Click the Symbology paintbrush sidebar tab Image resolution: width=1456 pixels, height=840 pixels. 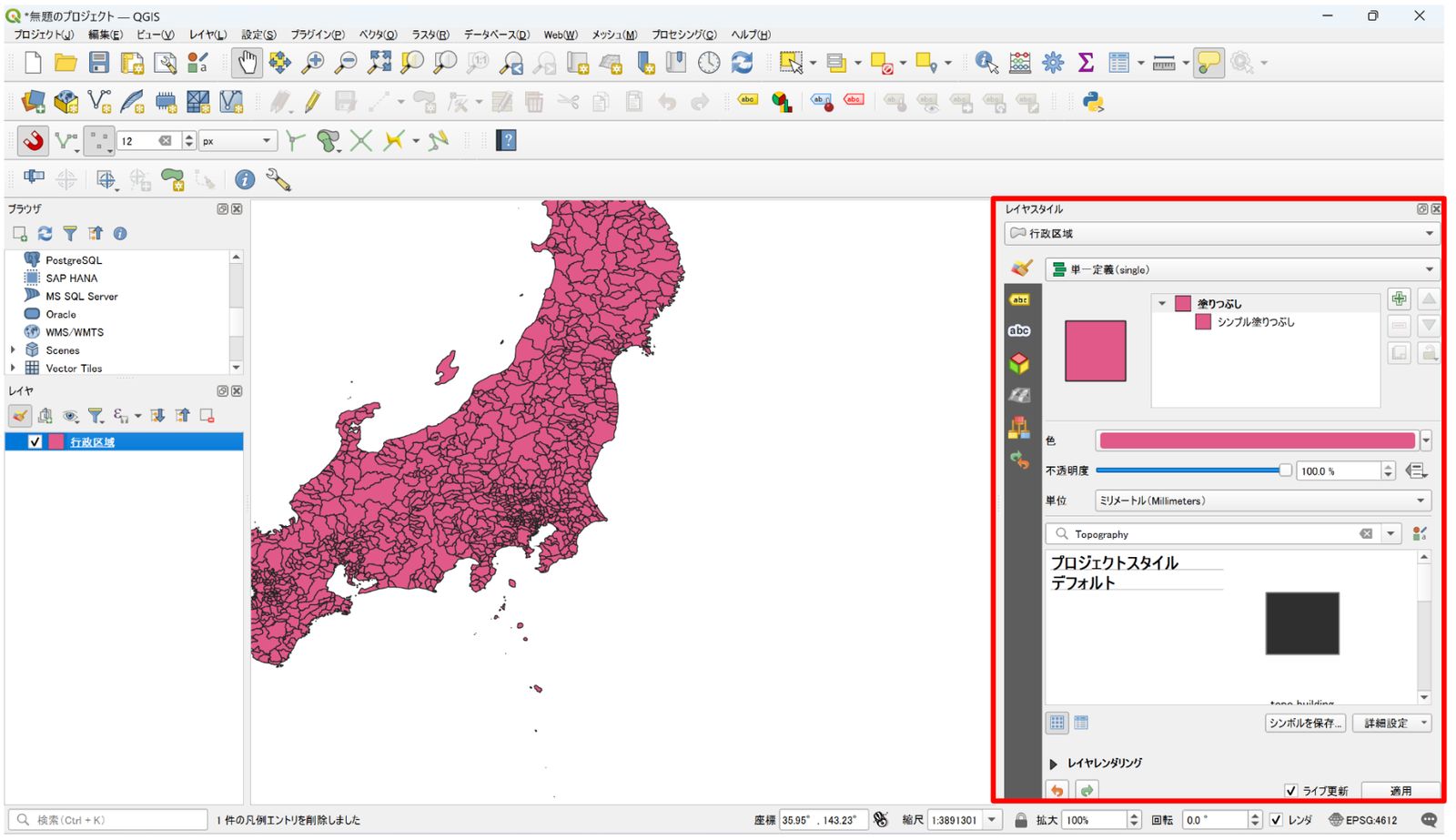click(1021, 268)
